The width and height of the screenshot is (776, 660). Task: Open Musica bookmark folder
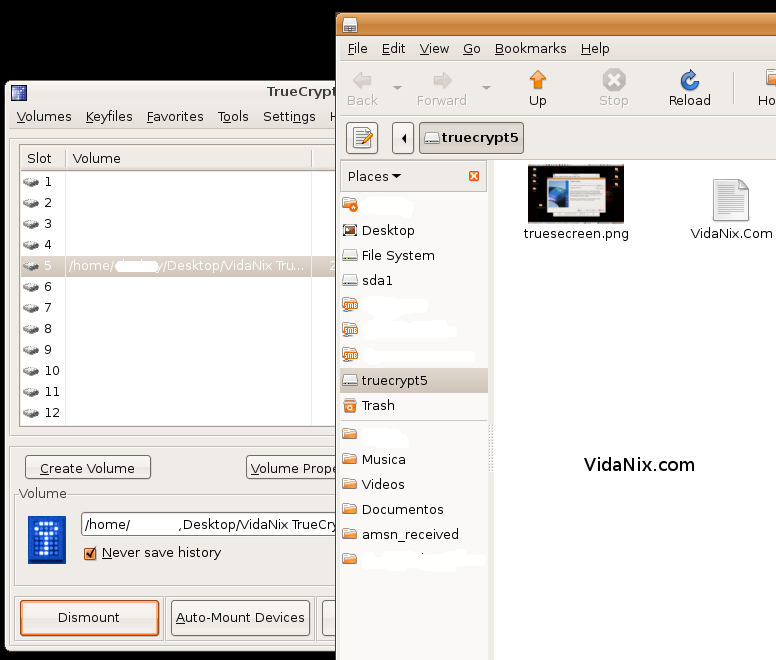[x=414, y=460]
